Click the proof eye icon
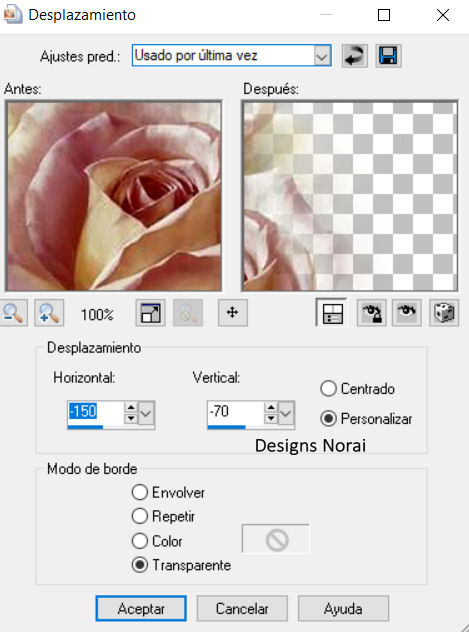The image size is (469, 632). point(407,313)
